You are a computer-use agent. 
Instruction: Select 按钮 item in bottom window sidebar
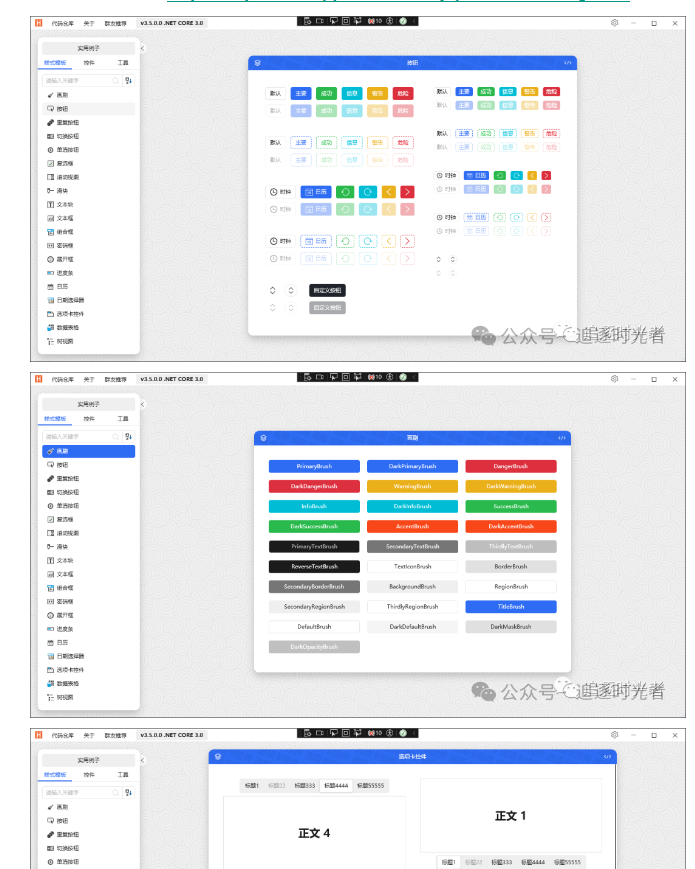point(89,821)
